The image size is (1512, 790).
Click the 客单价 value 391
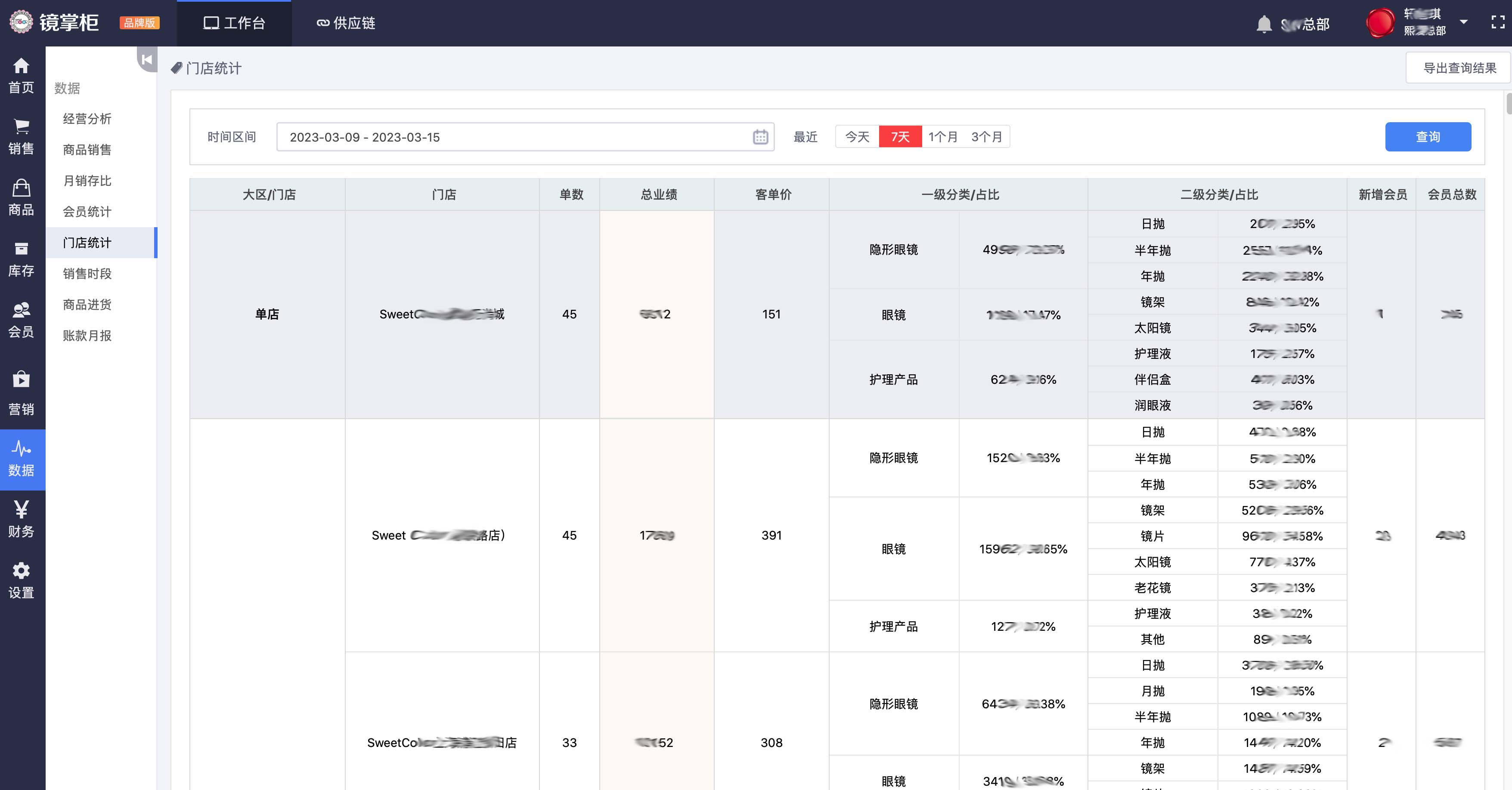pos(771,535)
